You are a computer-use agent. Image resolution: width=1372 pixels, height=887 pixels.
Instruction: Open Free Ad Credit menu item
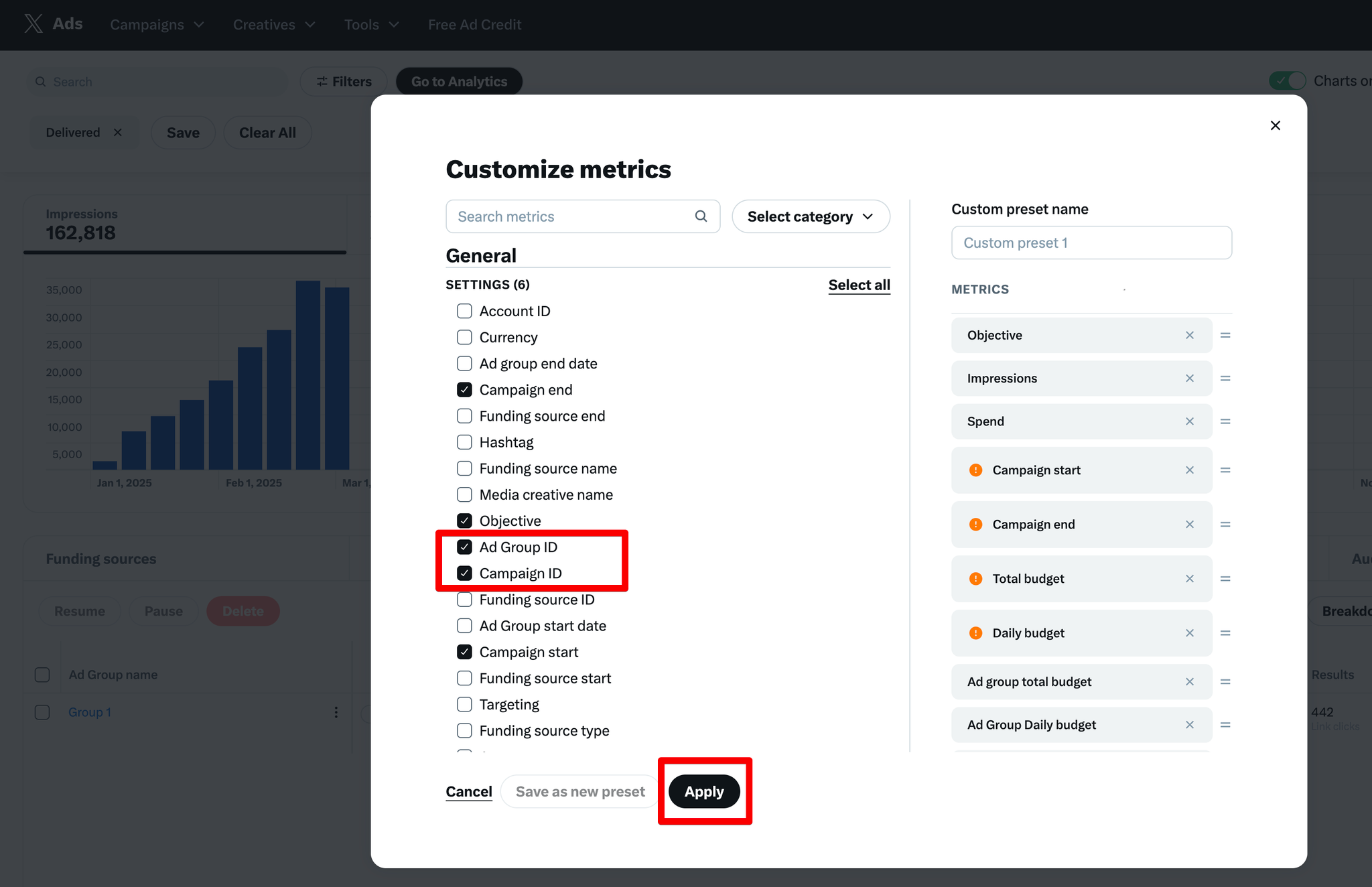coord(474,25)
